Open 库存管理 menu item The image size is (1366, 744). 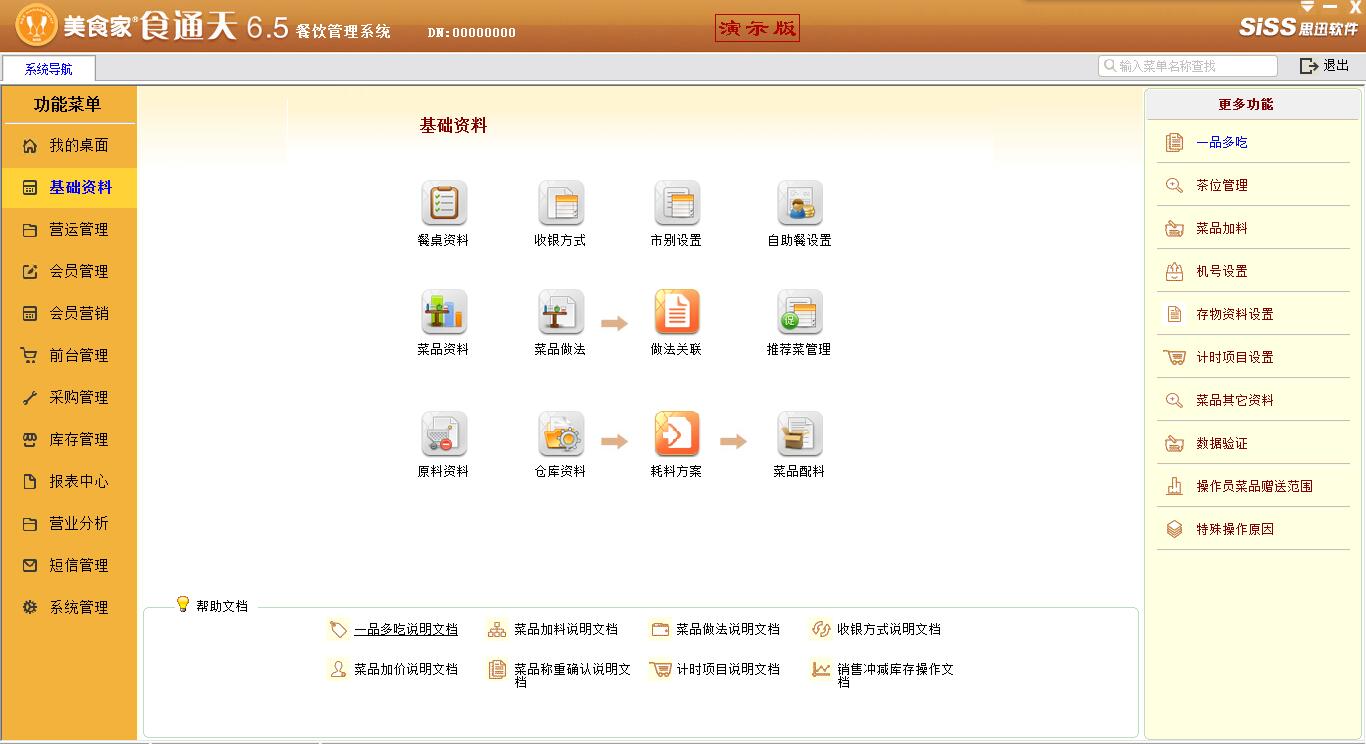pos(68,440)
